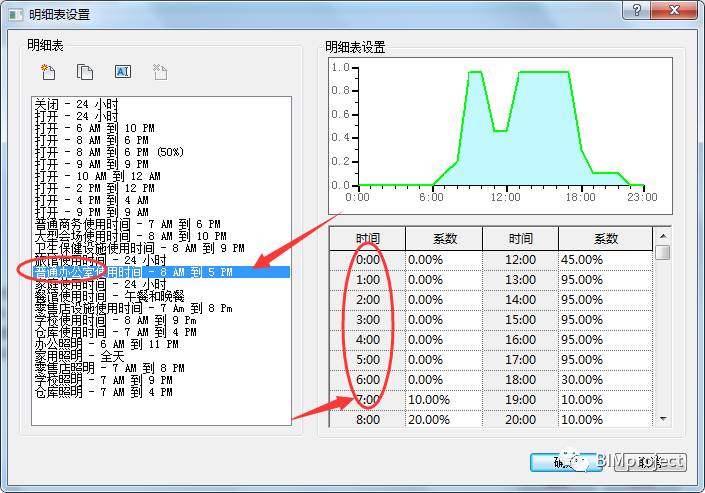Click the duplicate schedule icon
The height and width of the screenshot is (493, 705).
[x=85, y=72]
